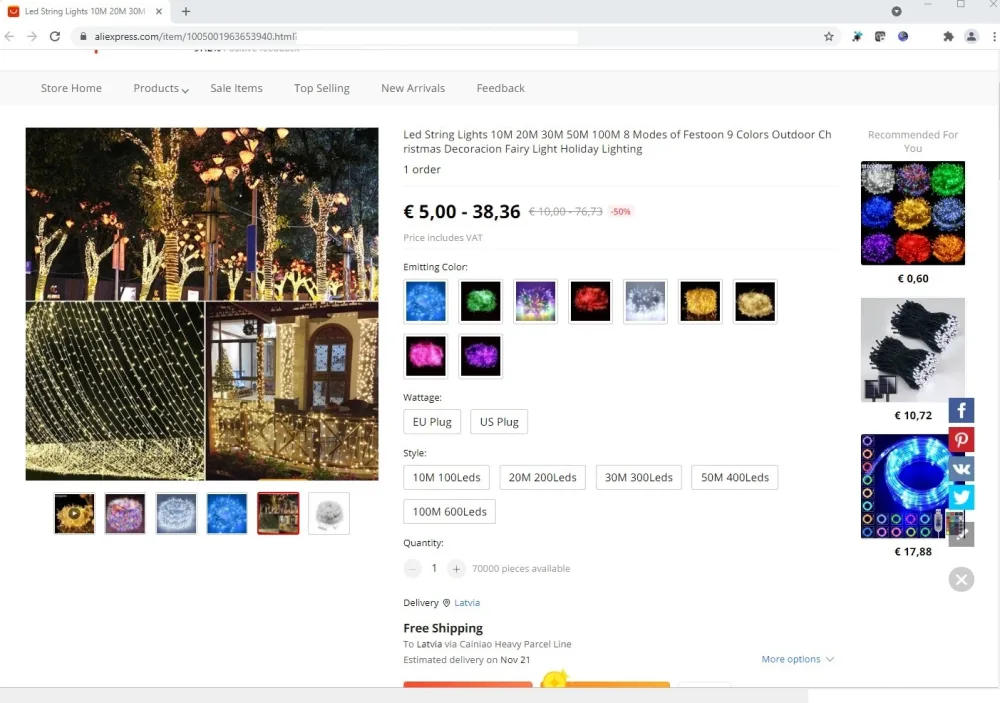Choose the 20M 200Leds style

(542, 477)
